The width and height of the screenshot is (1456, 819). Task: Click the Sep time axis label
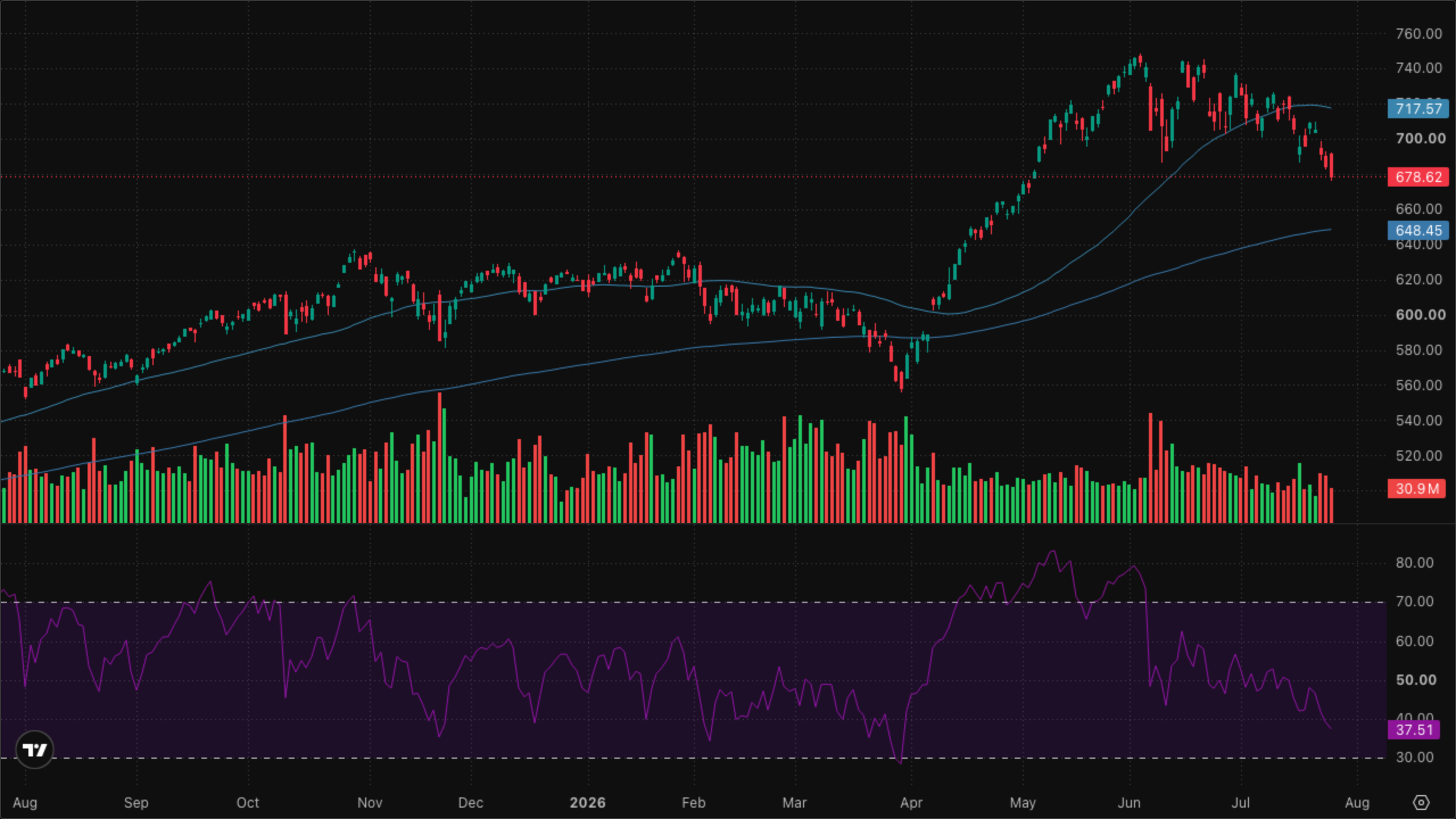136,803
